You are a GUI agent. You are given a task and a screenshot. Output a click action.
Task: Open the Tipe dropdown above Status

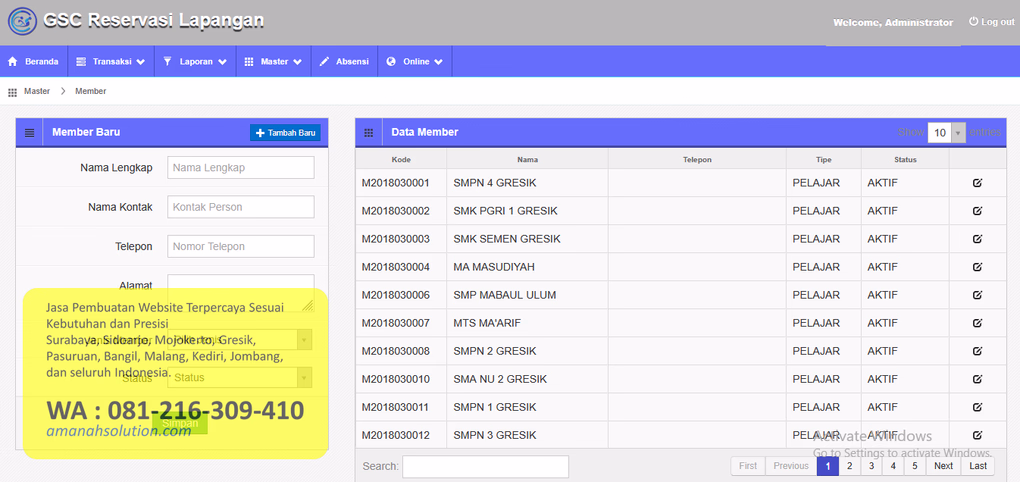click(x=240, y=340)
